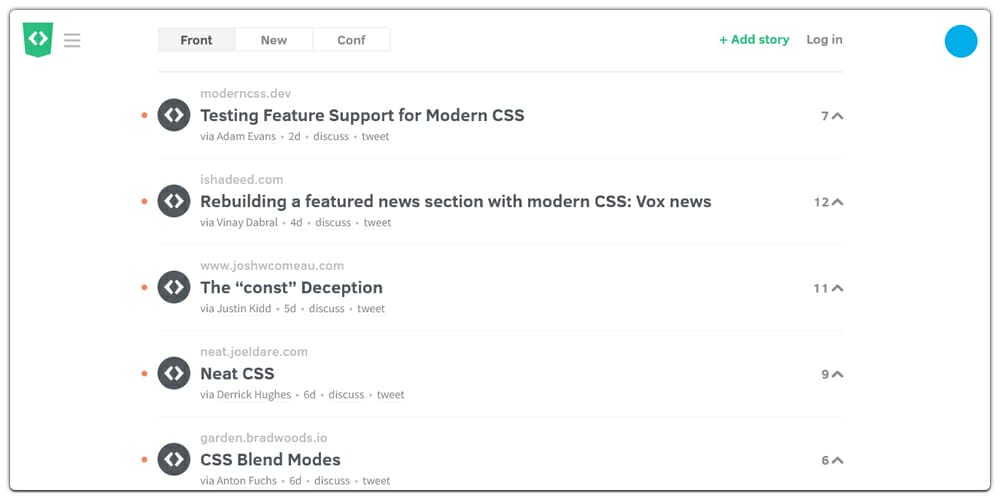This screenshot has width=1000, height=500.
Task: Upvote The "const" Deception story
Action: pos(837,288)
